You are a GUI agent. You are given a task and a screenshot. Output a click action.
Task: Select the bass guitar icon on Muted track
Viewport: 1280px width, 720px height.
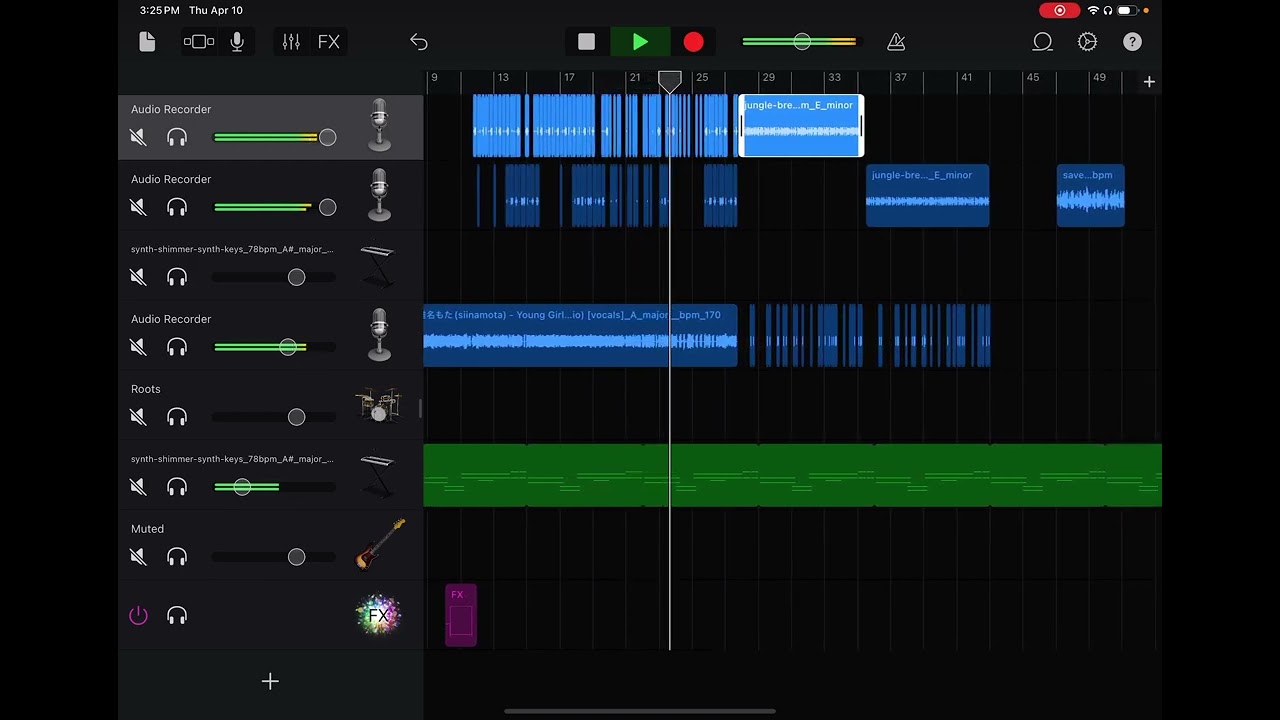[x=380, y=544]
